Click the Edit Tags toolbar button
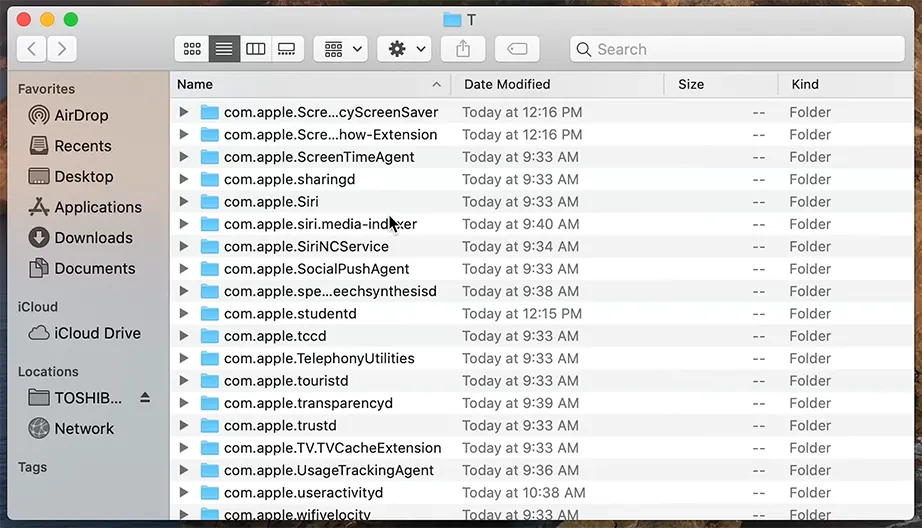This screenshot has height=528, width=922. click(517, 49)
